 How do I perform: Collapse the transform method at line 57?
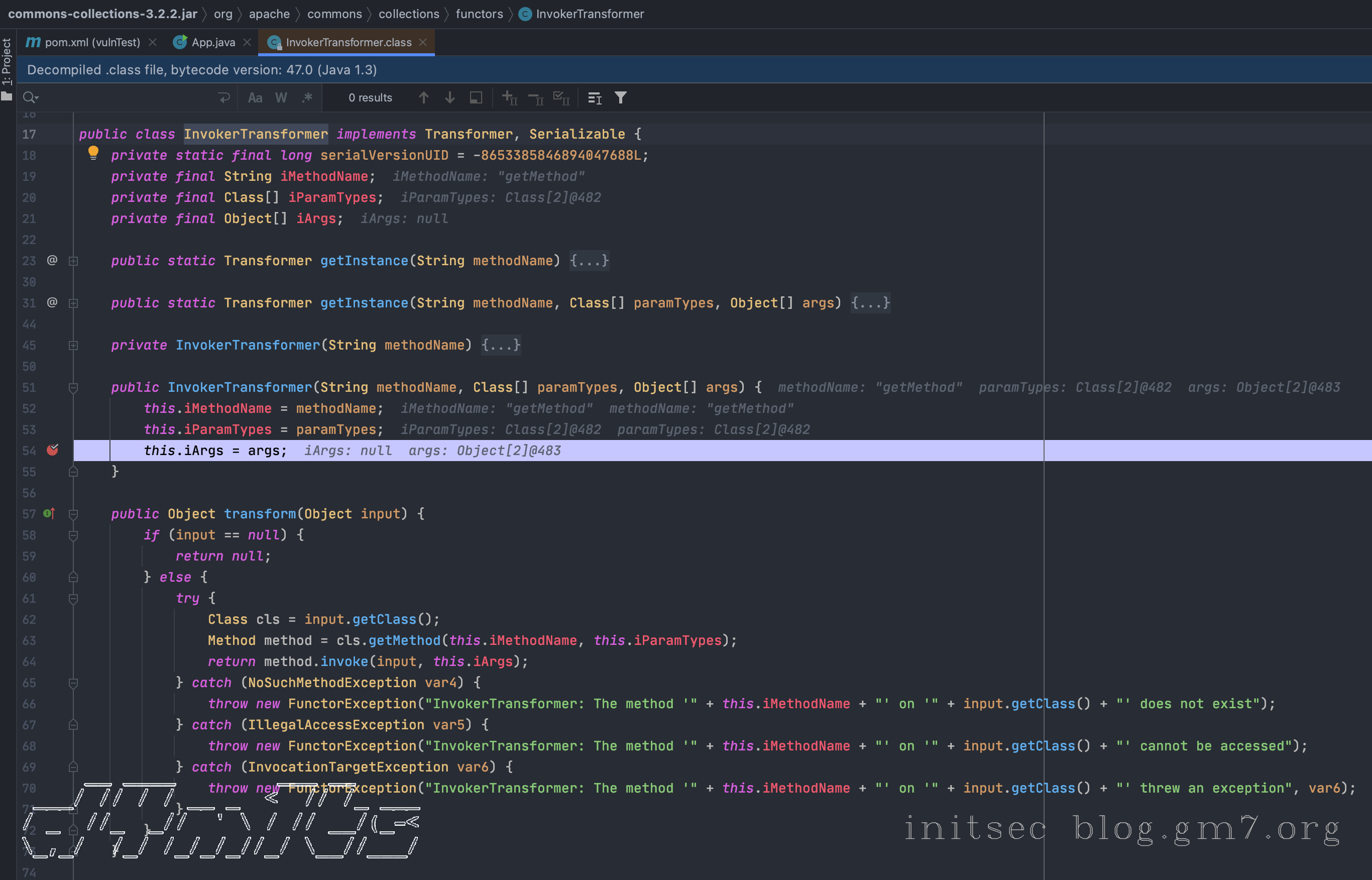point(73,514)
